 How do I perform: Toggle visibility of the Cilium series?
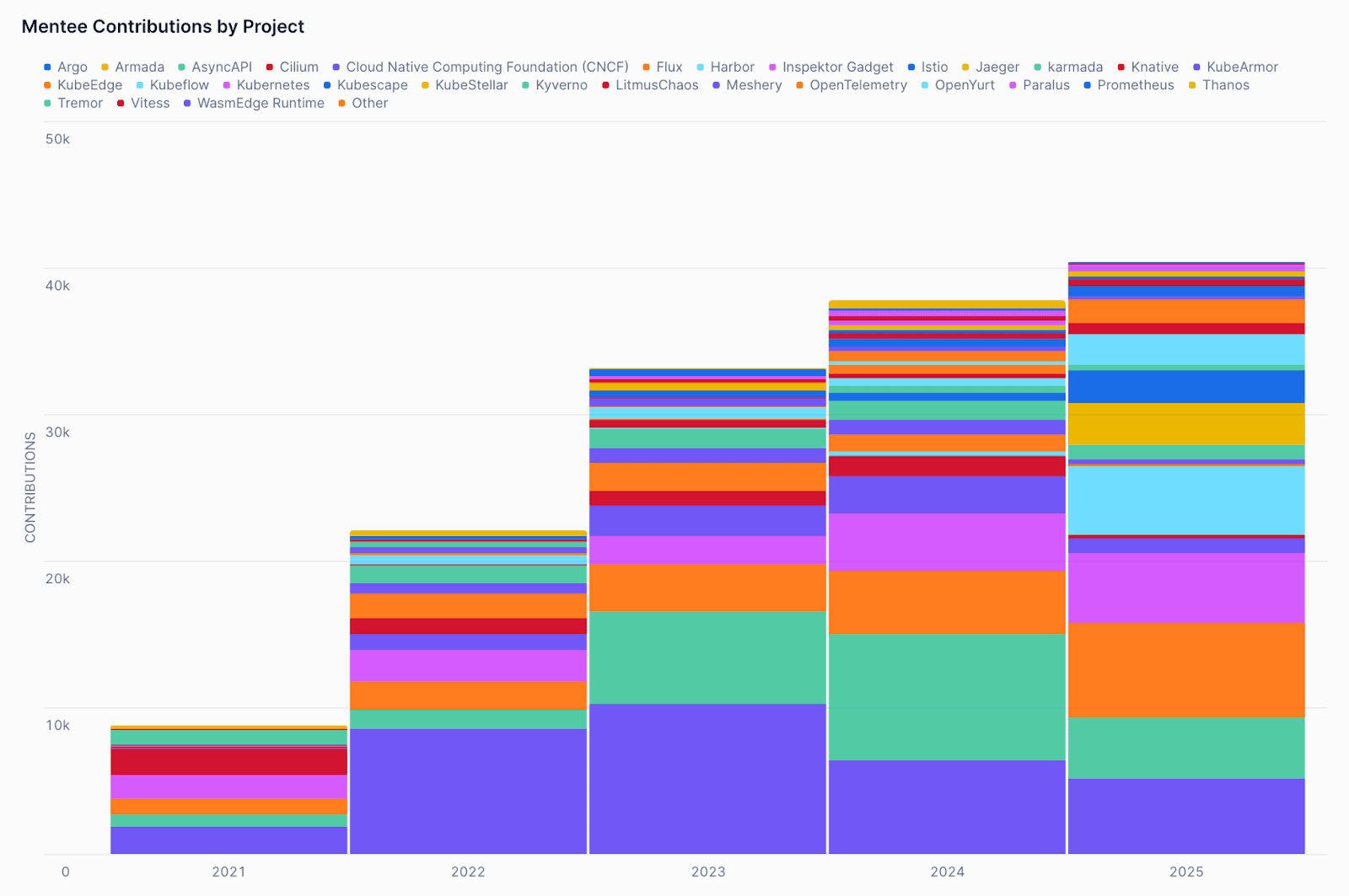tap(268, 67)
